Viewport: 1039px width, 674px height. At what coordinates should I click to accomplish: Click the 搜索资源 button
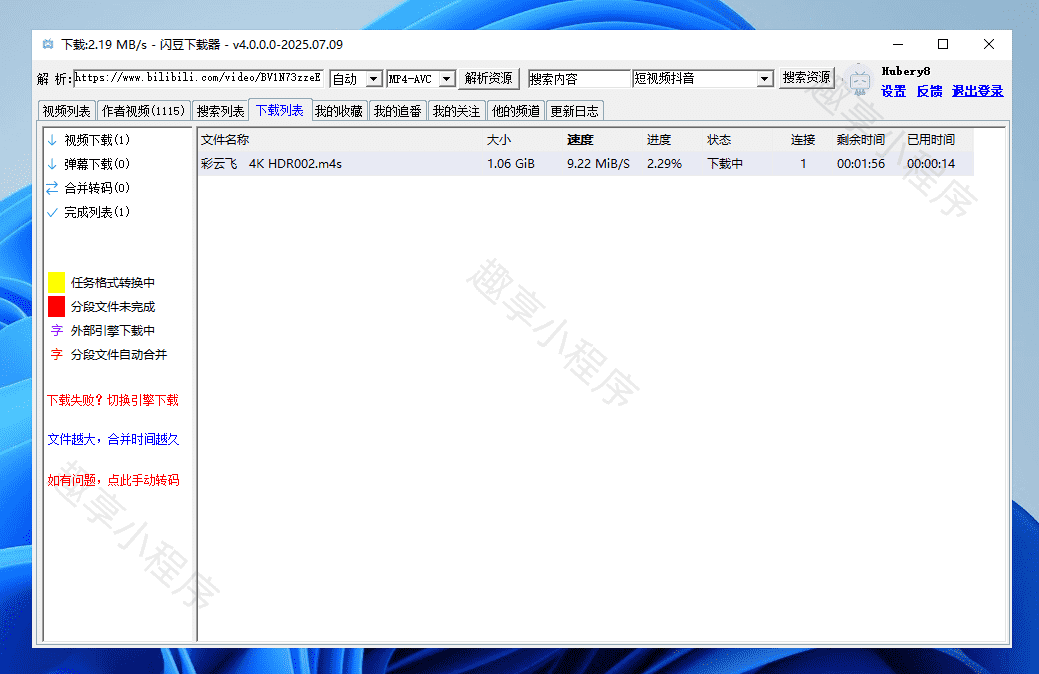(806, 78)
